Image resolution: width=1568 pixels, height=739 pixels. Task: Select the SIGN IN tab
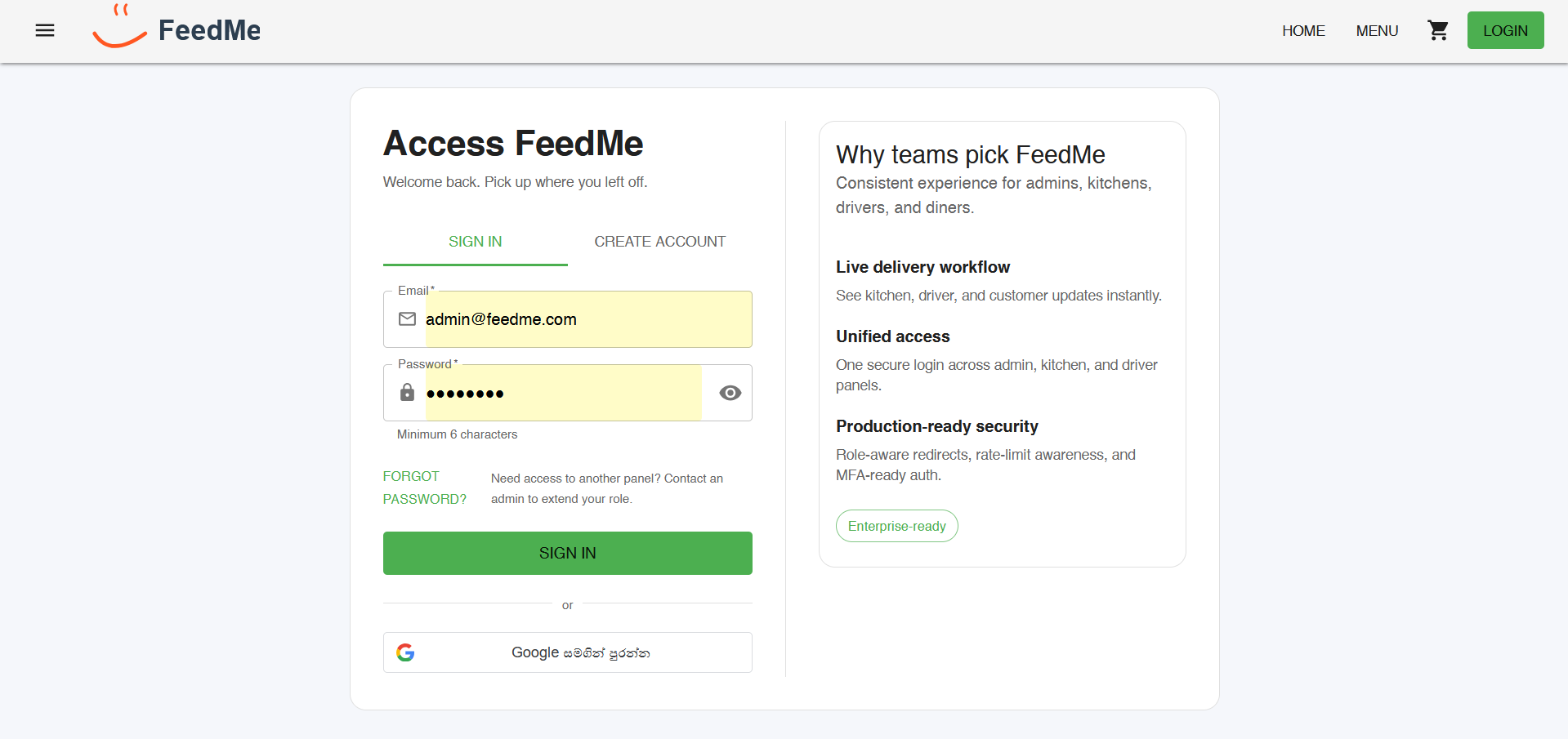(x=475, y=241)
